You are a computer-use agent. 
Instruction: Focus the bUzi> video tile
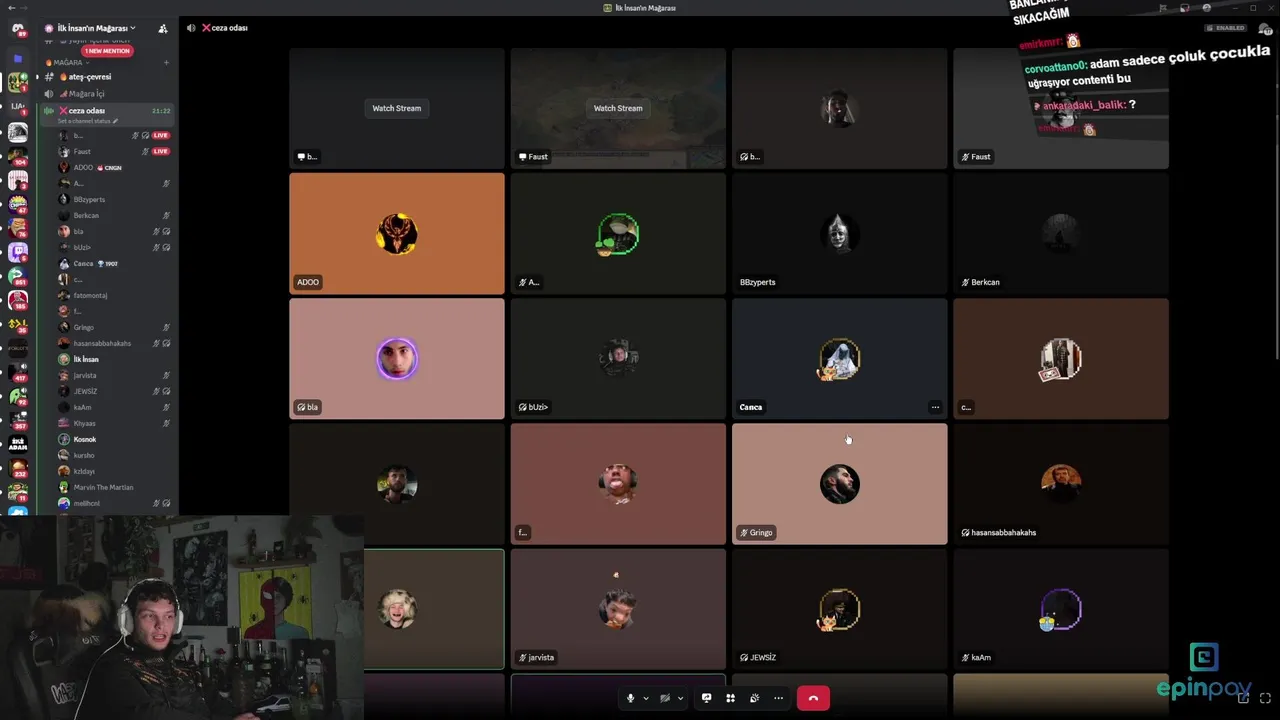coord(618,358)
